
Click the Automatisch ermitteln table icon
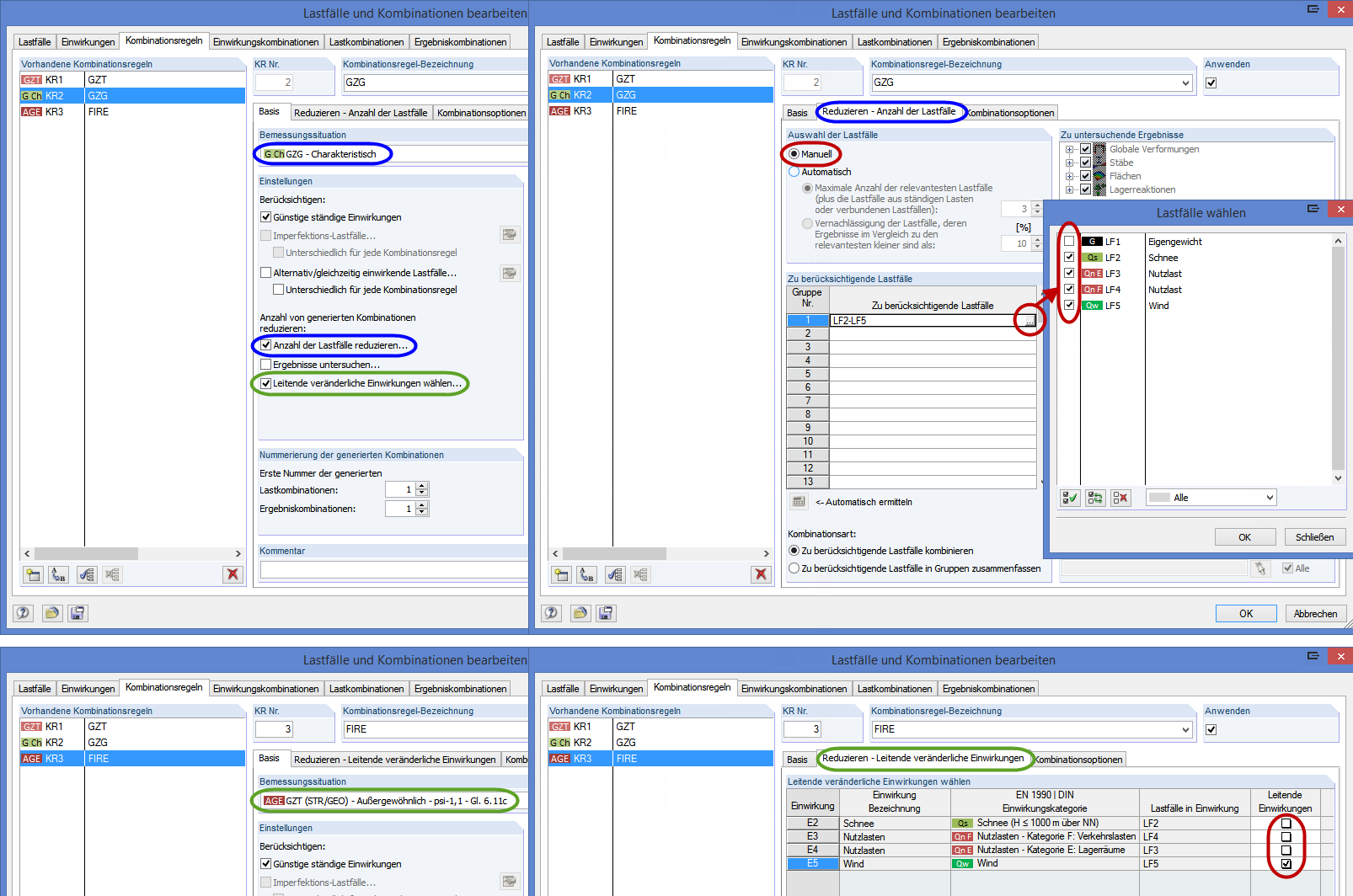coord(799,502)
